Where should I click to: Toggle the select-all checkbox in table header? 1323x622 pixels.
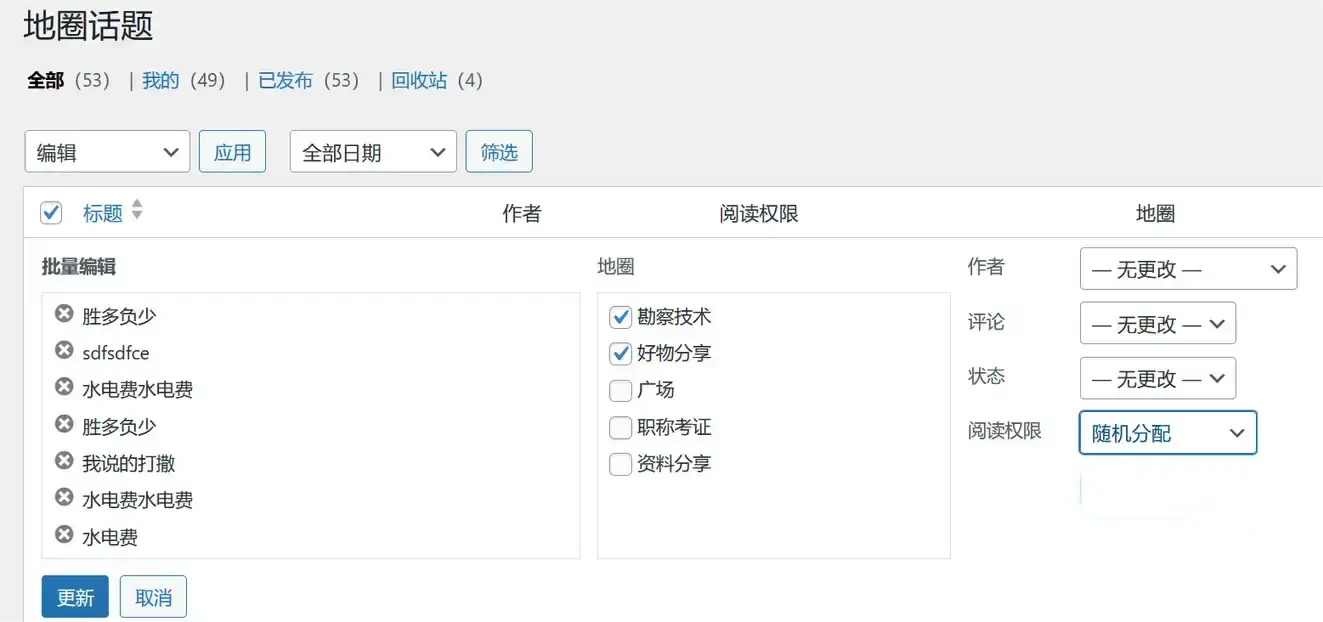click(x=51, y=213)
